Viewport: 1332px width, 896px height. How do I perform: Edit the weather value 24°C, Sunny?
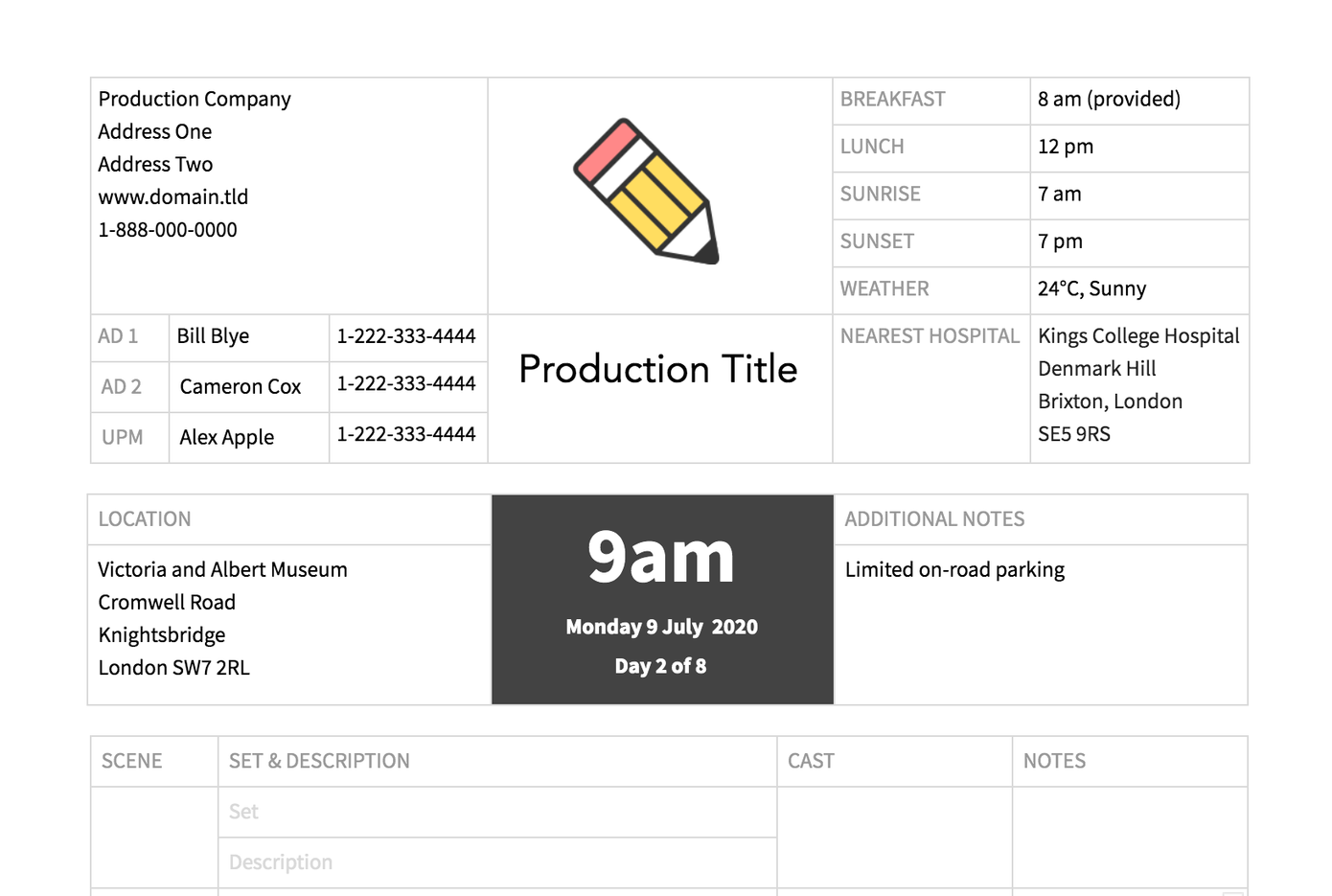point(1091,289)
